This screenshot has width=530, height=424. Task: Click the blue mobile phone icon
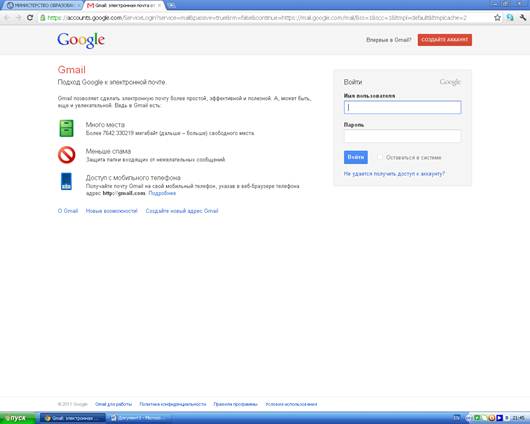(x=66, y=181)
